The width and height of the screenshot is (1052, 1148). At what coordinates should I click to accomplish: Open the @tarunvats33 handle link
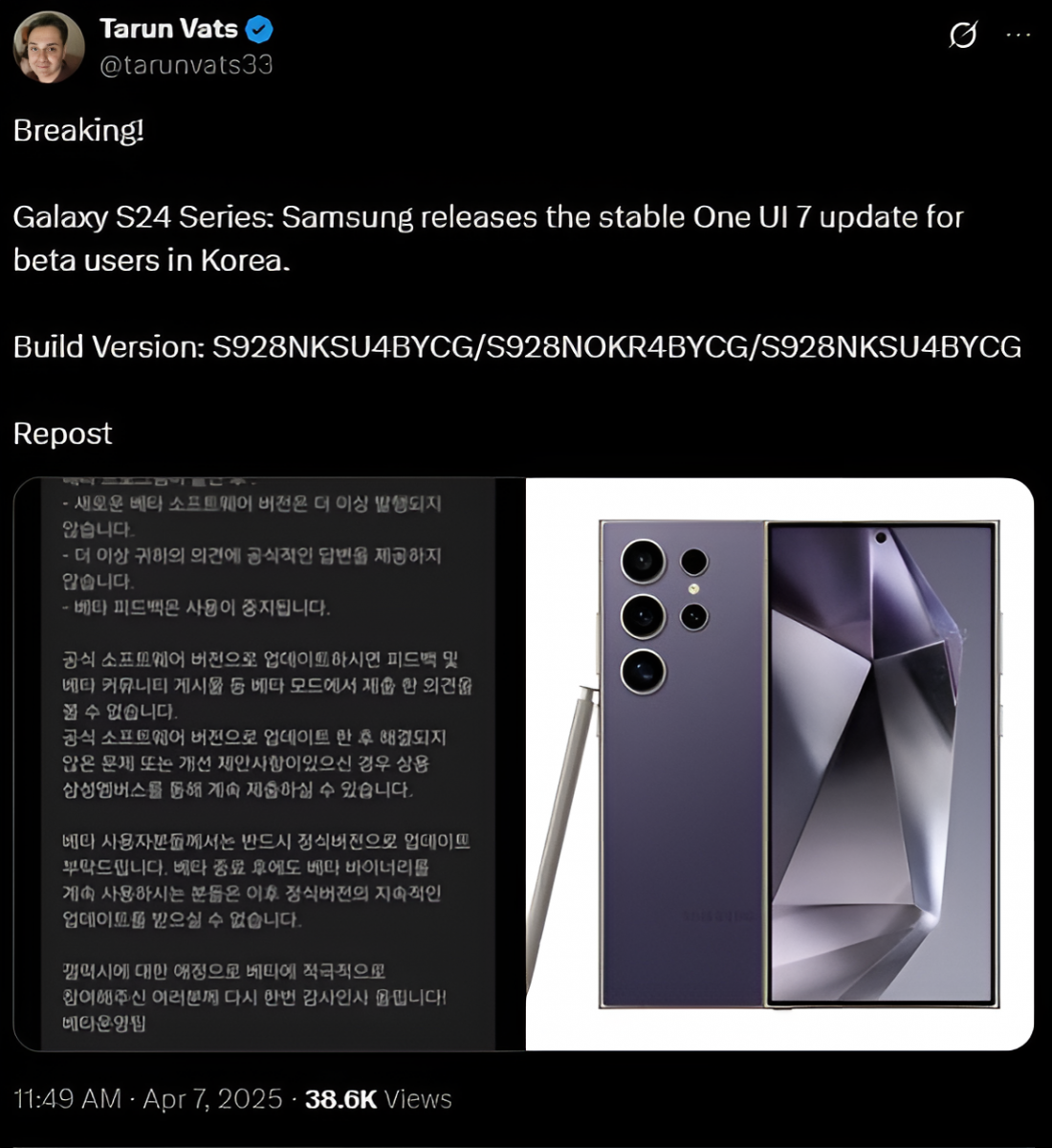point(186,65)
